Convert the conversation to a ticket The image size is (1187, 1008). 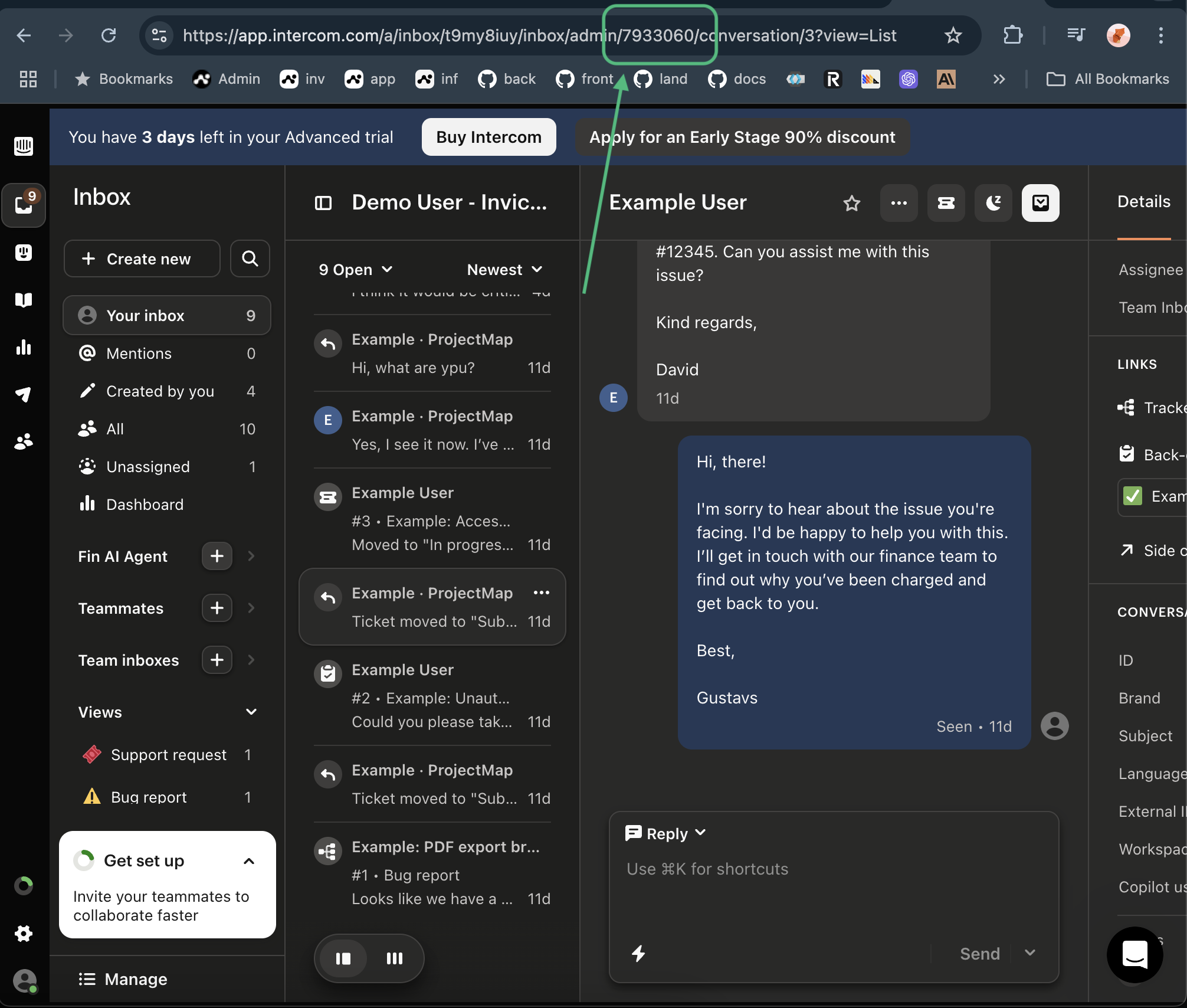pos(946,203)
